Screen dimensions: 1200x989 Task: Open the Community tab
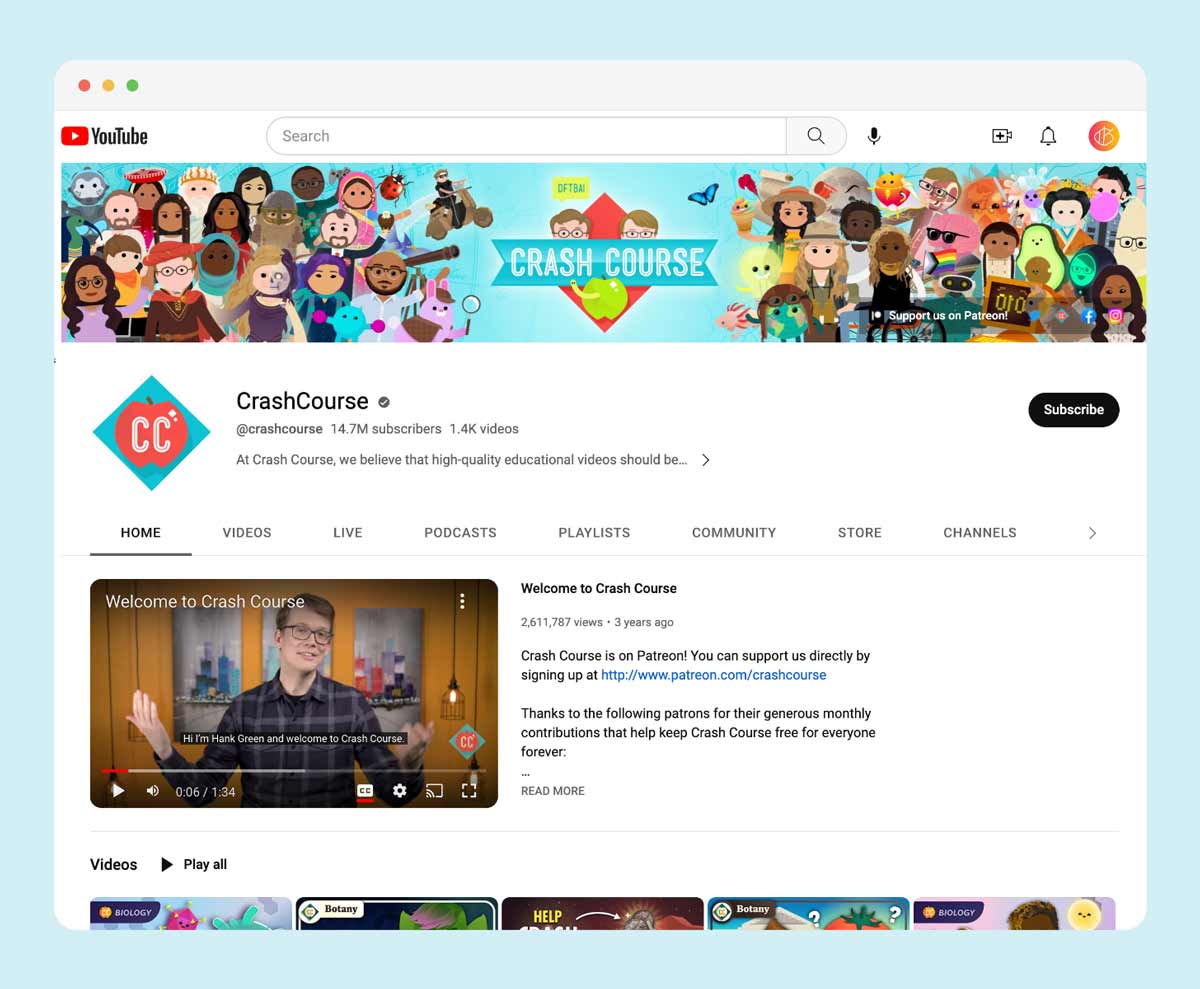click(733, 533)
